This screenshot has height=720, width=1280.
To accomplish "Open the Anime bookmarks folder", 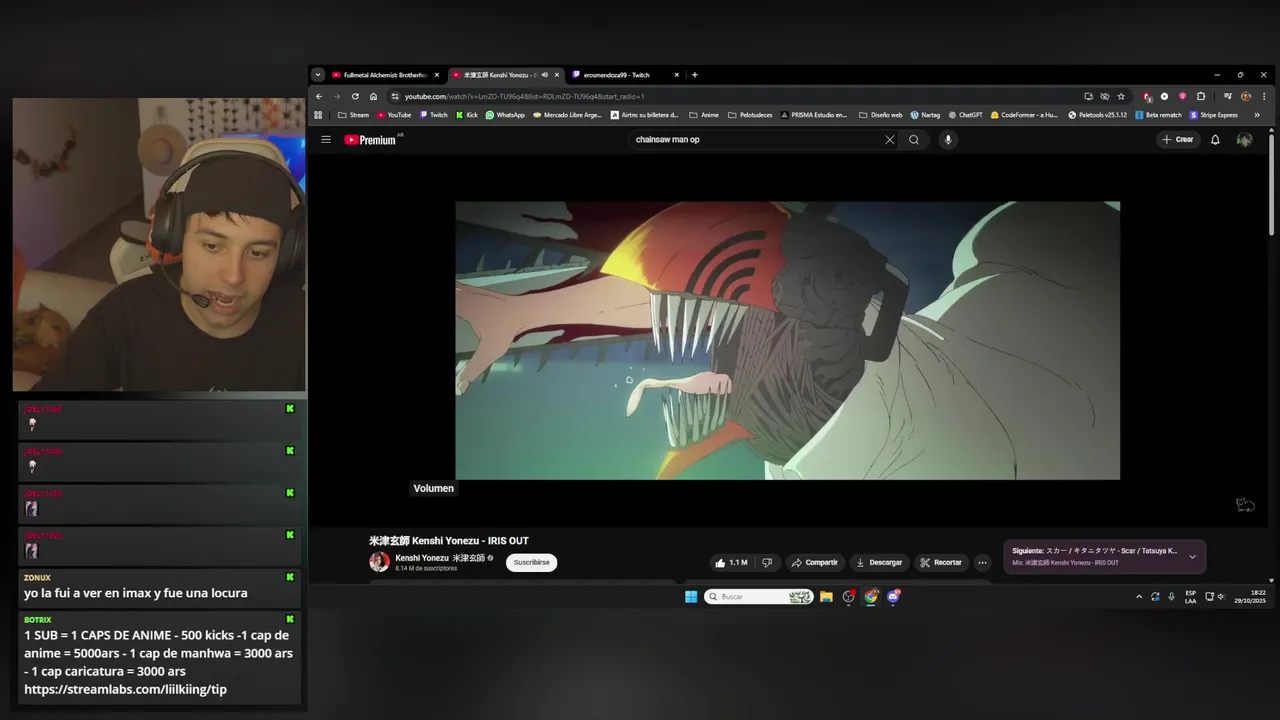I will pos(704,115).
